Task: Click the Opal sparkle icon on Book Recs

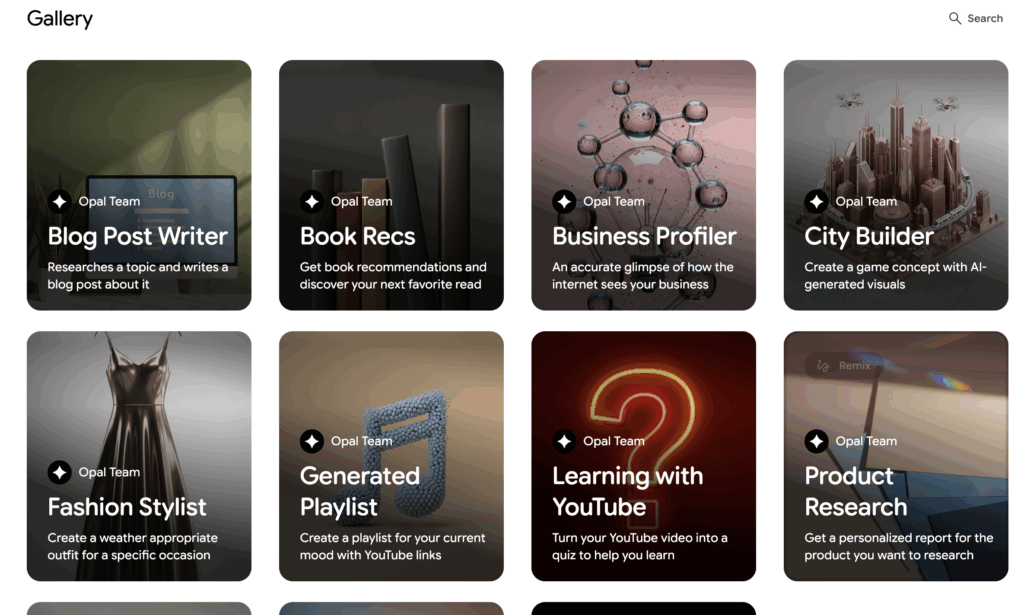Action: pos(312,201)
